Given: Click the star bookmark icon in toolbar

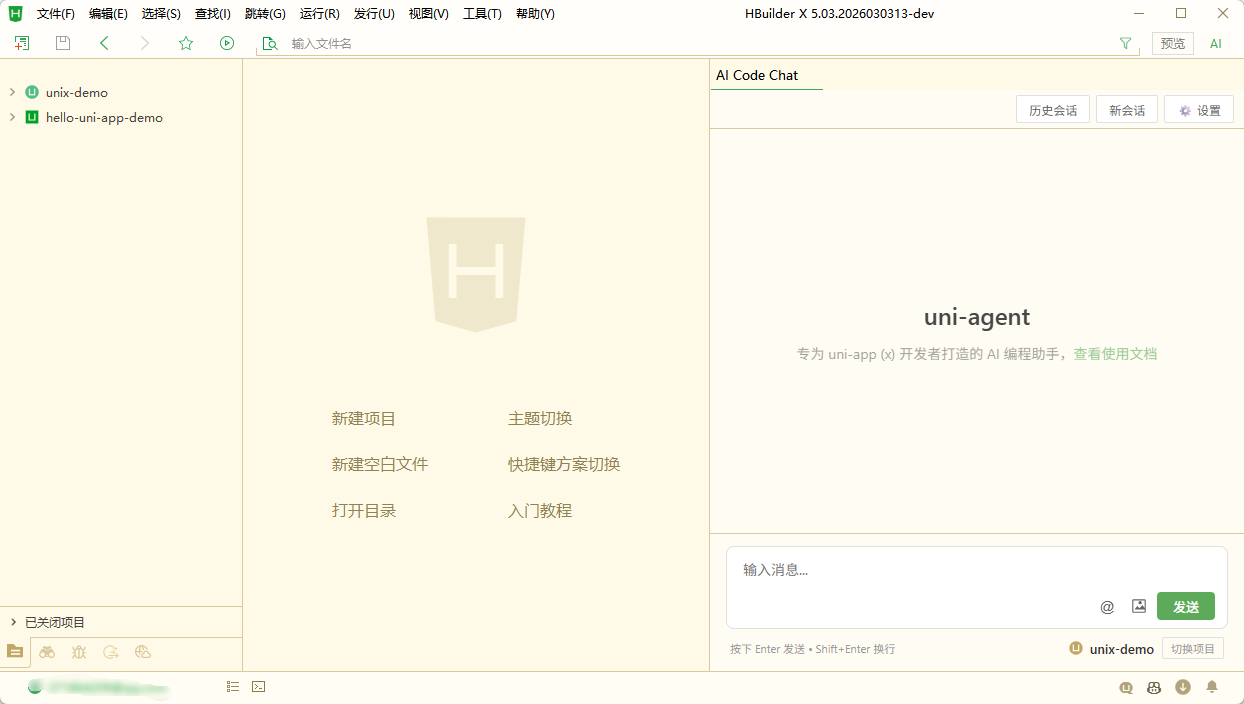Looking at the screenshot, I should tap(186, 43).
